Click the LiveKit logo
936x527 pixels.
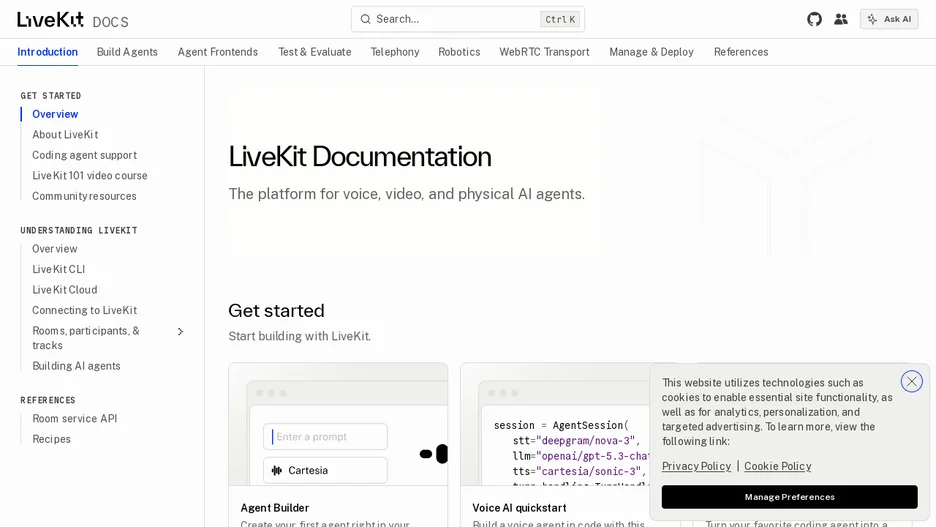pos(50,20)
